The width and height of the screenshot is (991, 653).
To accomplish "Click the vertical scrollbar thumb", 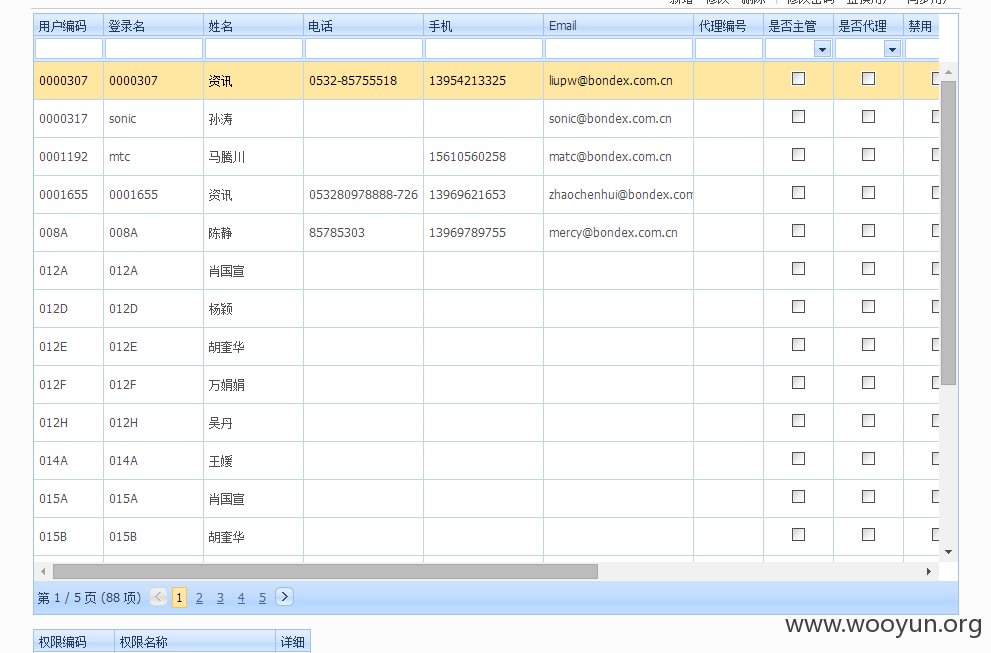I will 948,233.
